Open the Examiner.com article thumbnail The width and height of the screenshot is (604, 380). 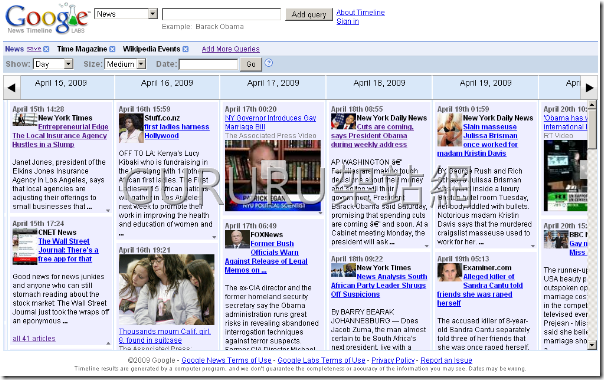pos(450,272)
